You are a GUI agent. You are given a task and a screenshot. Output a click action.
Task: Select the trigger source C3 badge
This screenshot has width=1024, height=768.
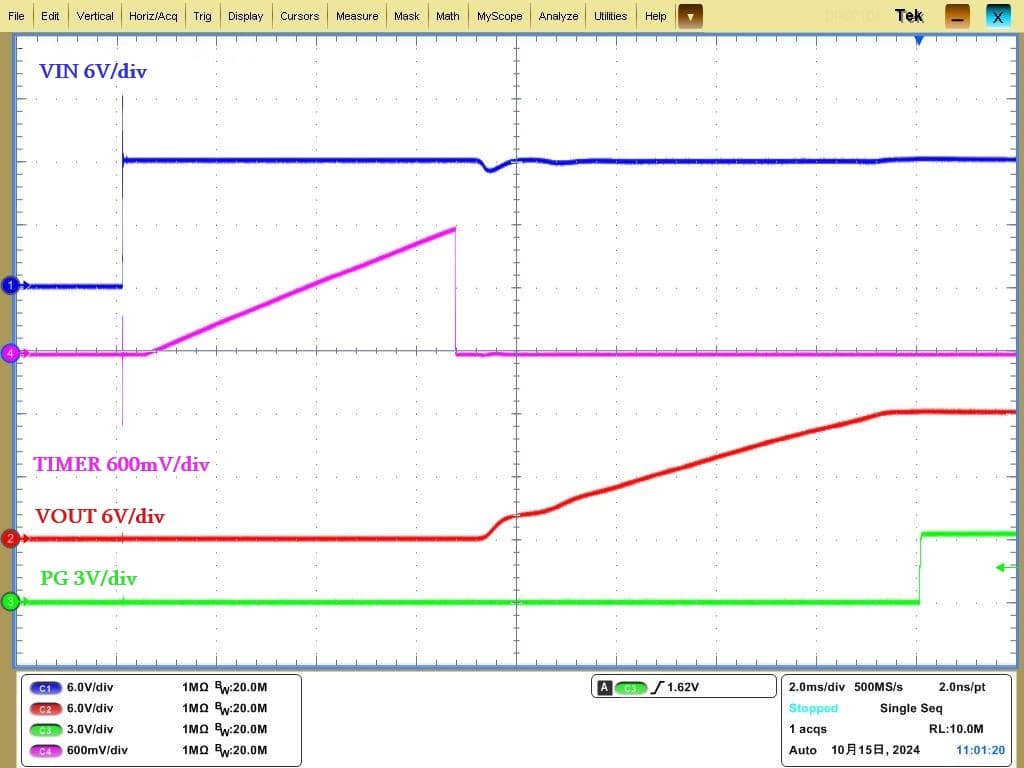point(632,688)
